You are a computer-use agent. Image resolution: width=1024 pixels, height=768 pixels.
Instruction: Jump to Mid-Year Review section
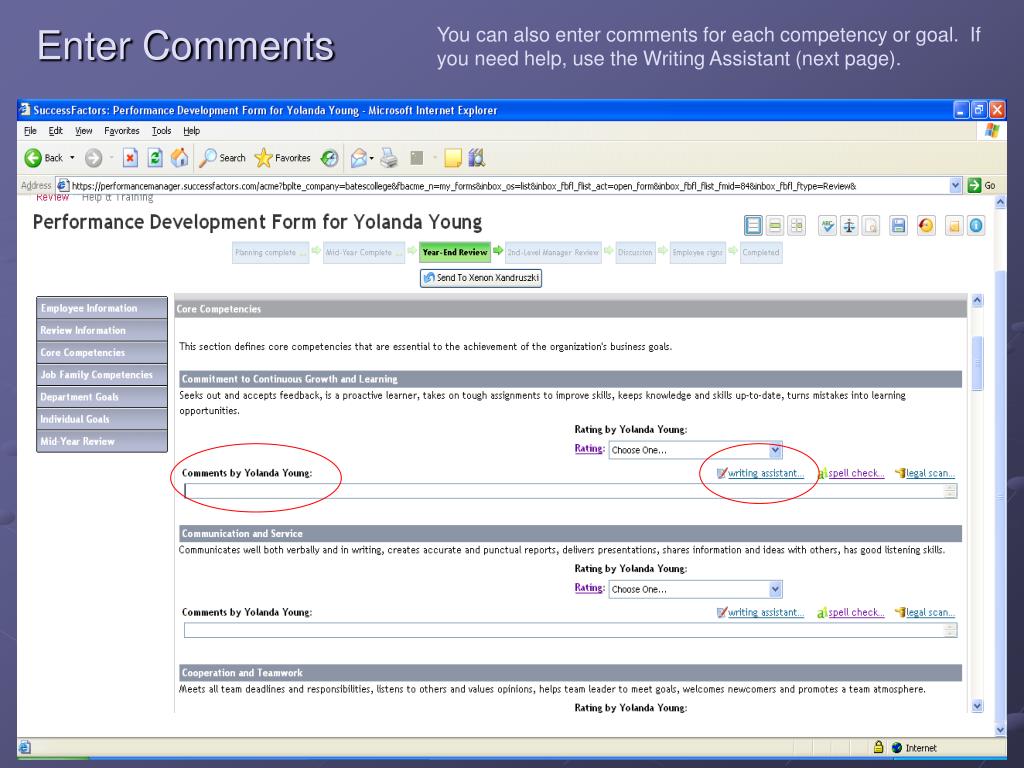pyautogui.click(x=102, y=441)
